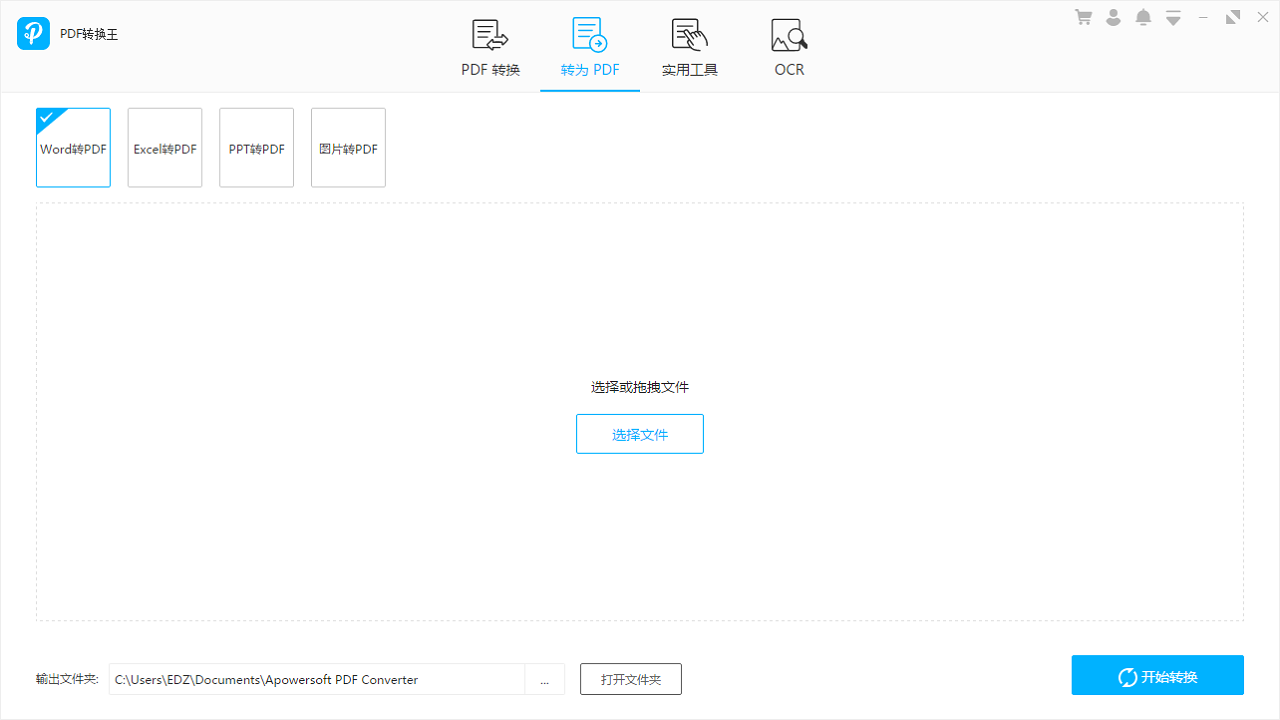Viewport: 1280px width, 720px height.
Task: Switch to Excel转PDF conversion
Action: [164, 147]
